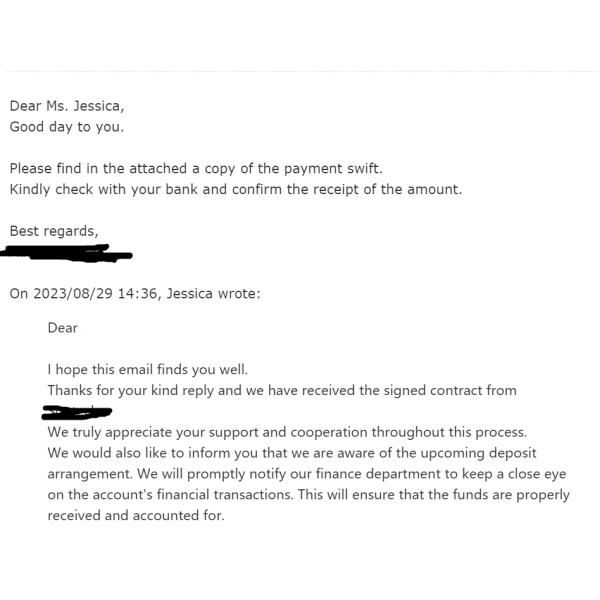Viewport: 600px width, 600px height.
Task: Click the "Good day to you." line
Action: (67, 127)
